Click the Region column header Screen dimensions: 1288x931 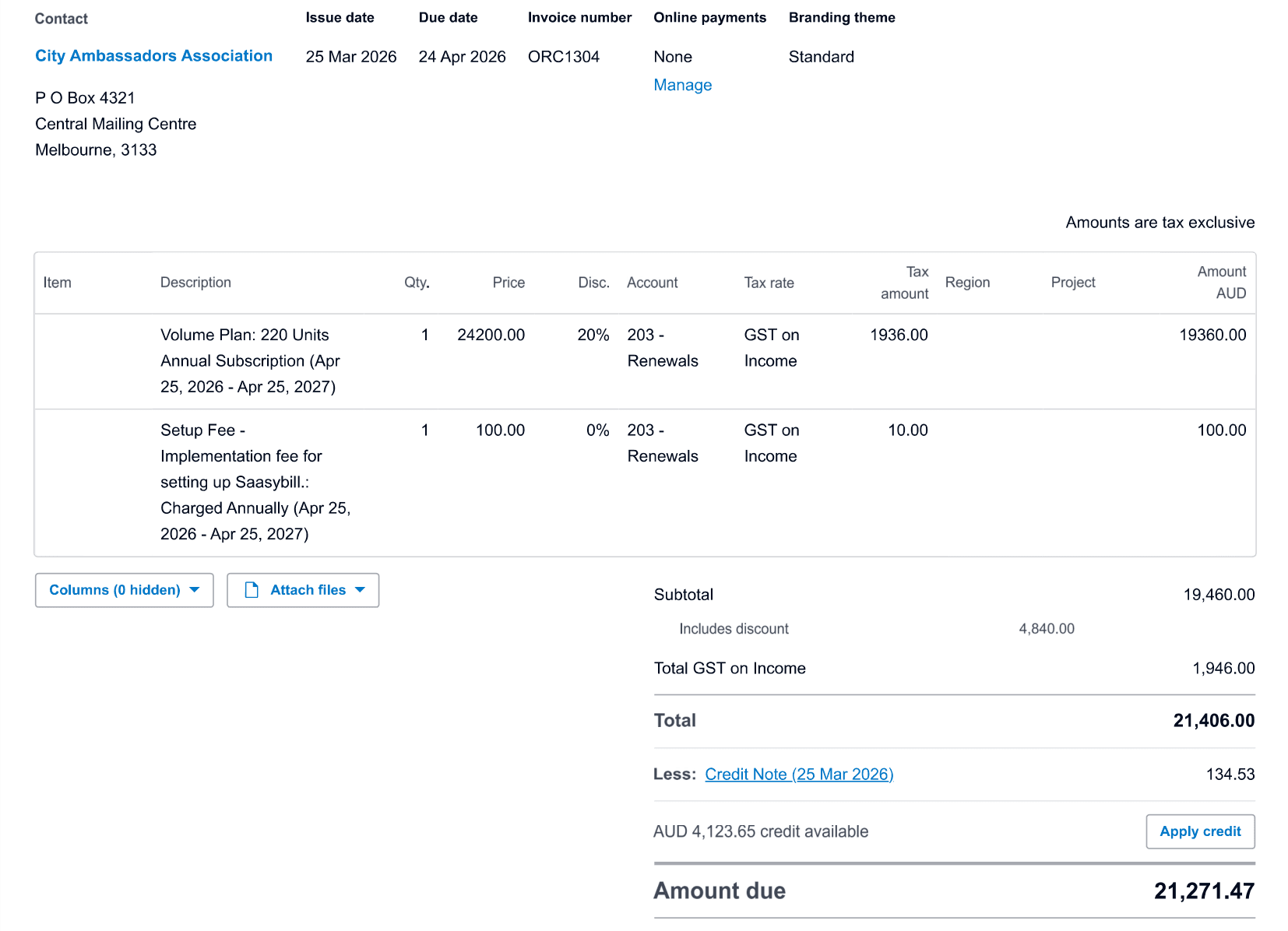tap(967, 283)
